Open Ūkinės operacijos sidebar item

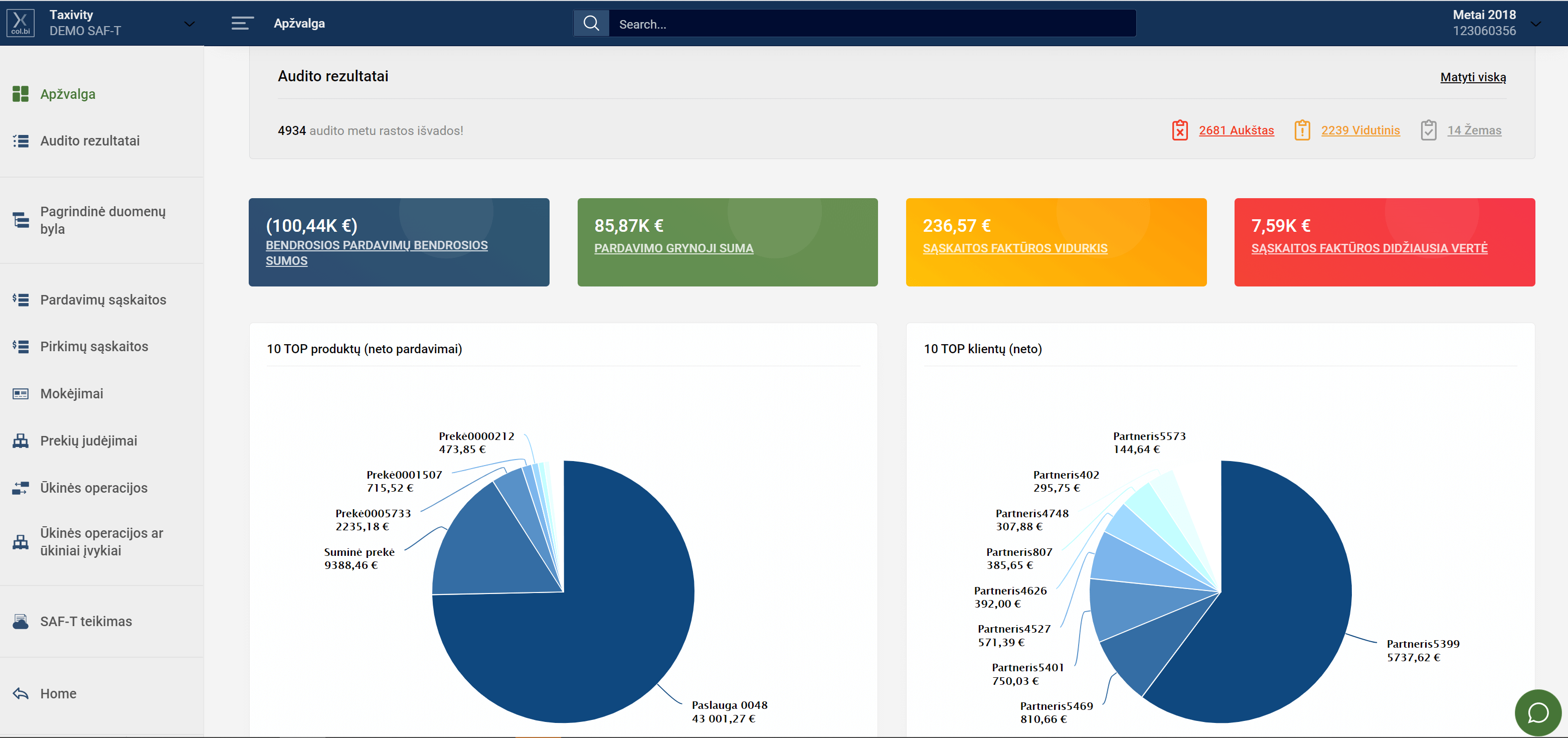point(94,488)
